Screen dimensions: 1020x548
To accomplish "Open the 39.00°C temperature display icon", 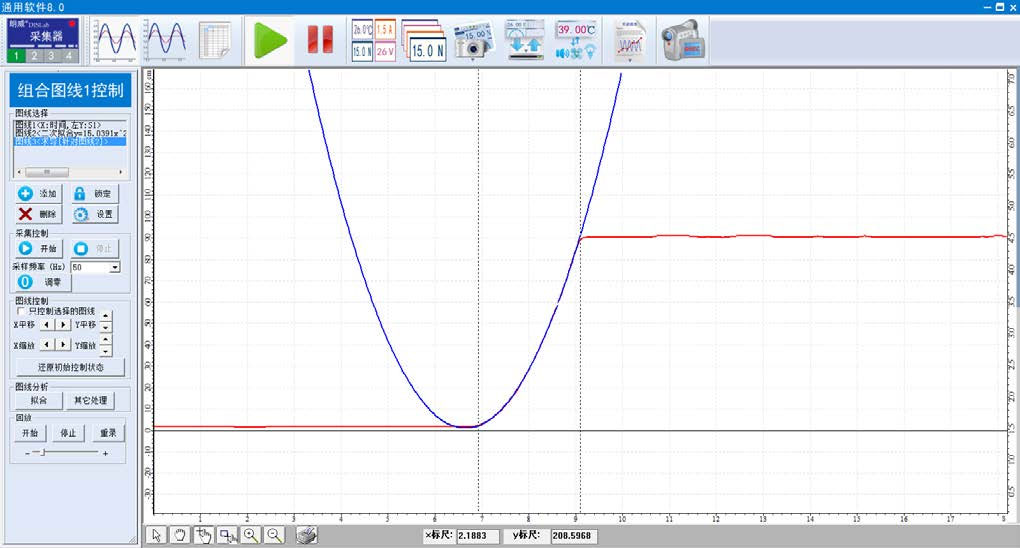I will point(576,40).
